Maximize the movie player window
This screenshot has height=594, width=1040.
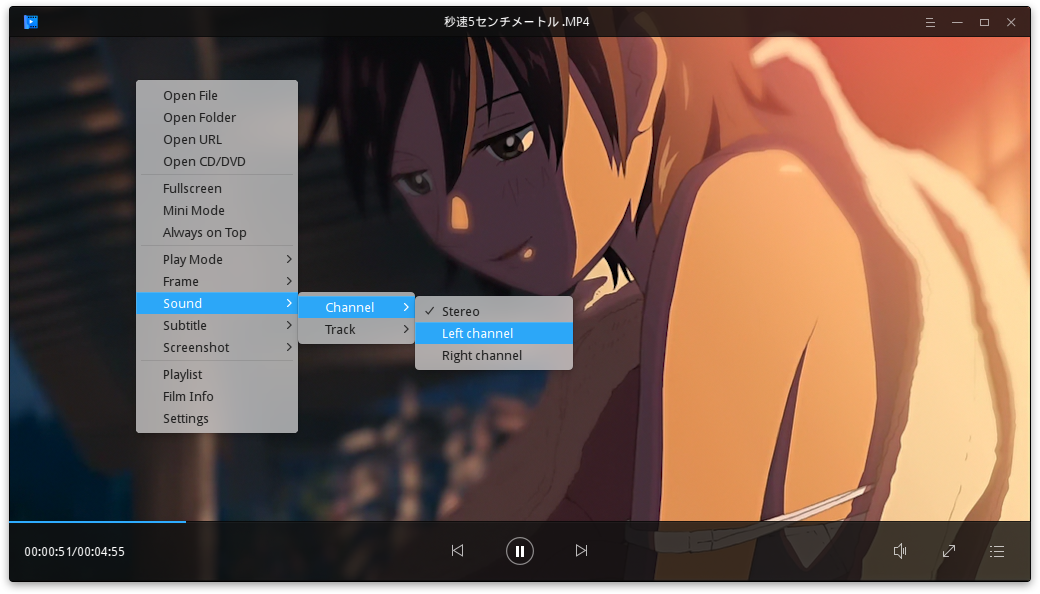pos(984,23)
